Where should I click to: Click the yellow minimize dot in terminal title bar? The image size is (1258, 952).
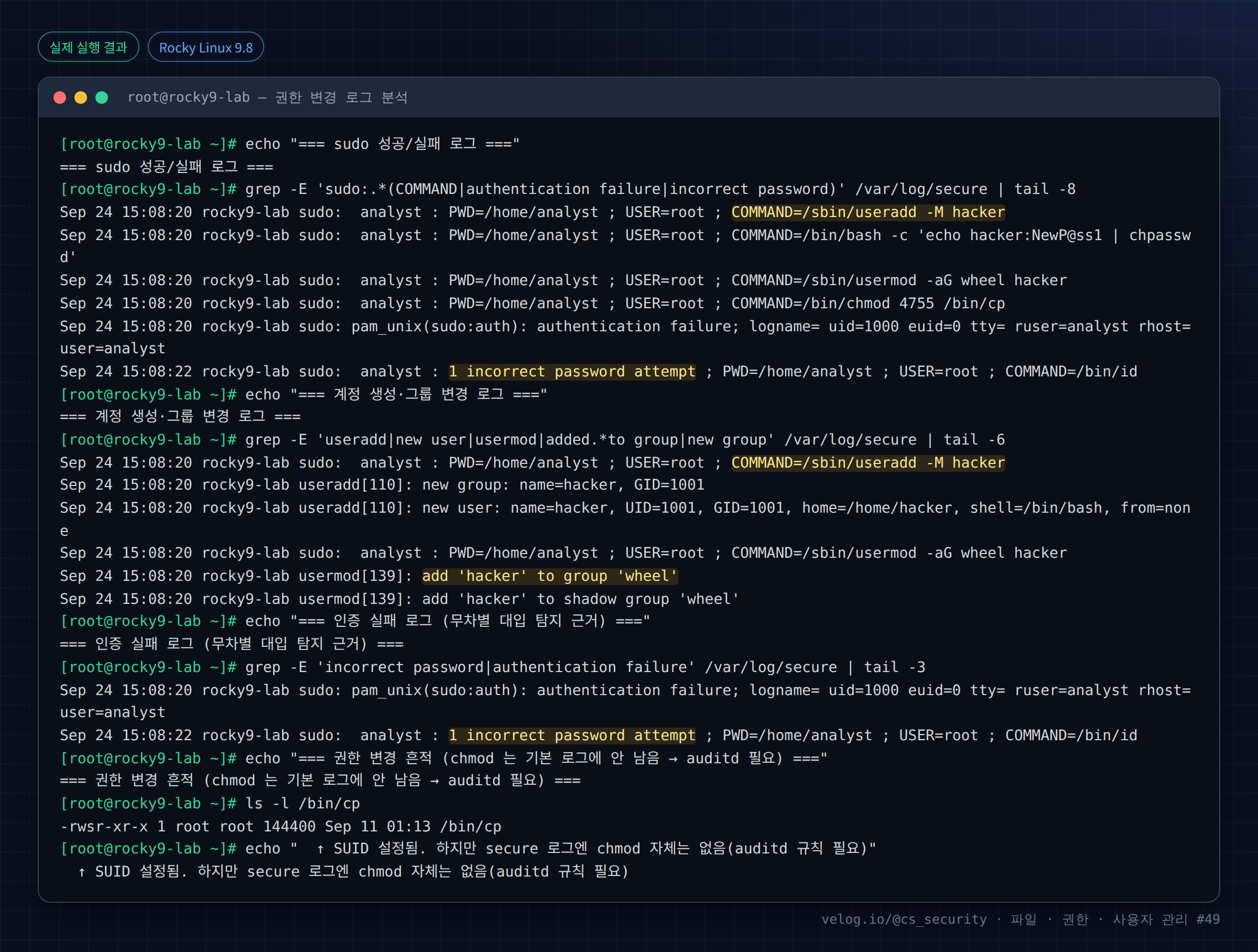pyautogui.click(x=81, y=98)
